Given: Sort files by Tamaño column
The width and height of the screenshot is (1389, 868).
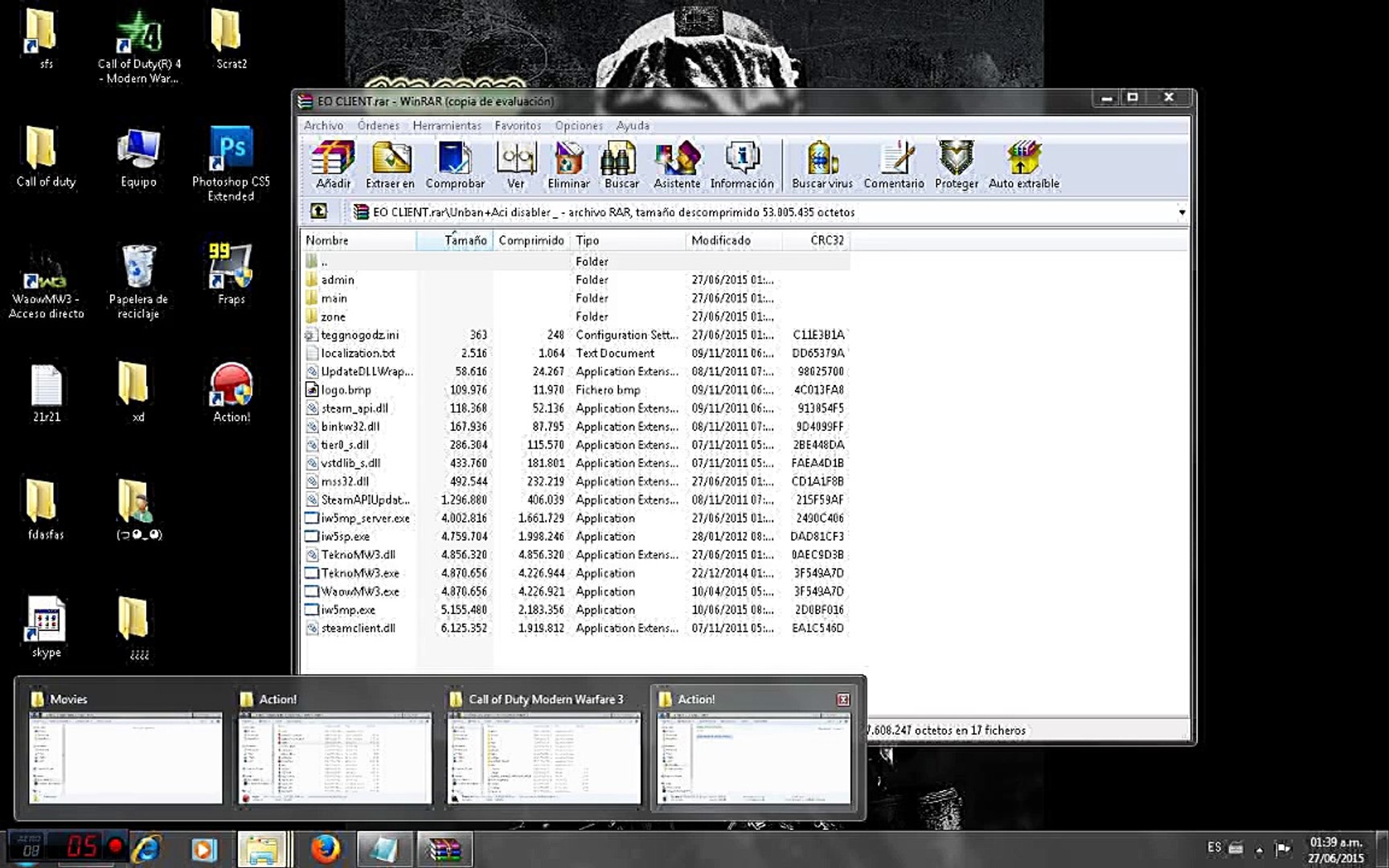Looking at the screenshot, I should pos(455,240).
